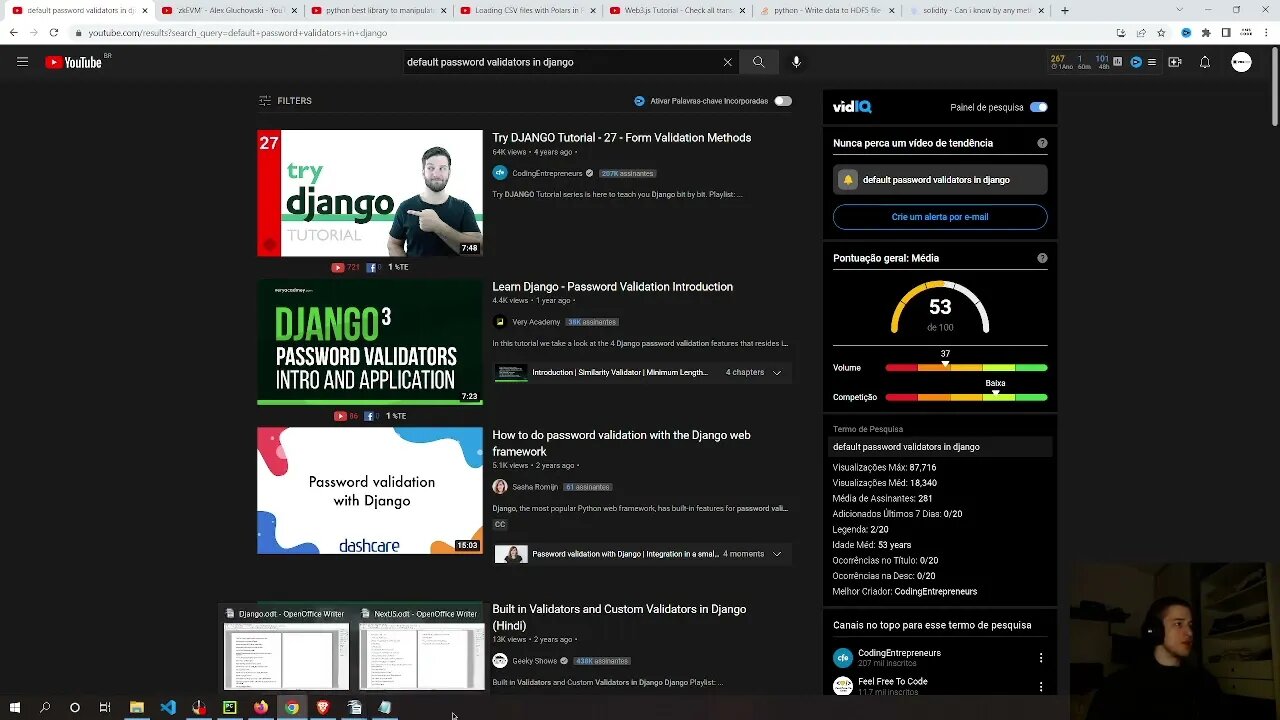The width and height of the screenshot is (1280, 720).
Task: Click Volume score marker at 37
Action: click(945, 363)
